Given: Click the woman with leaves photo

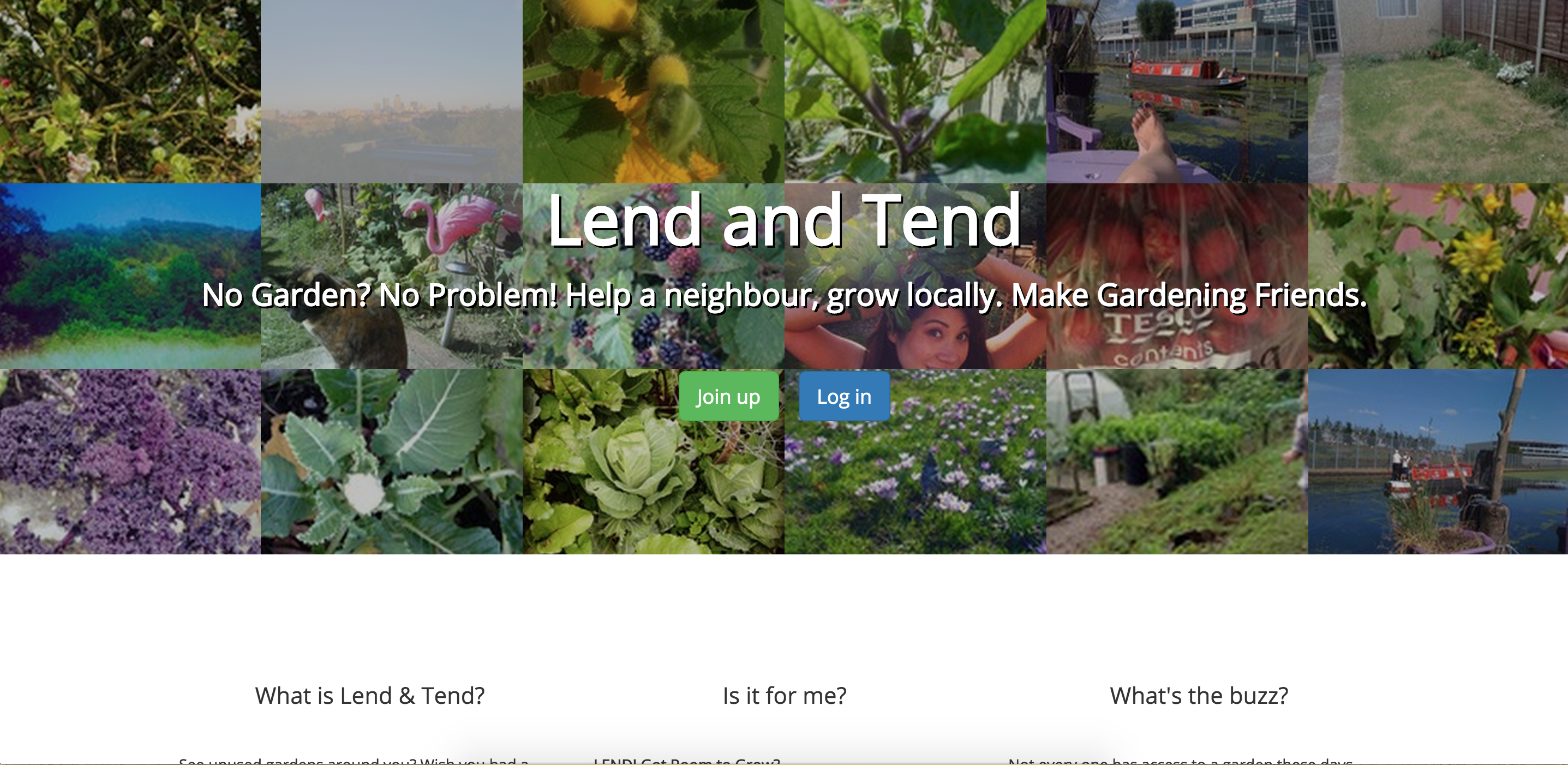Looking at the screenshot, I should (x=915, y=276).
